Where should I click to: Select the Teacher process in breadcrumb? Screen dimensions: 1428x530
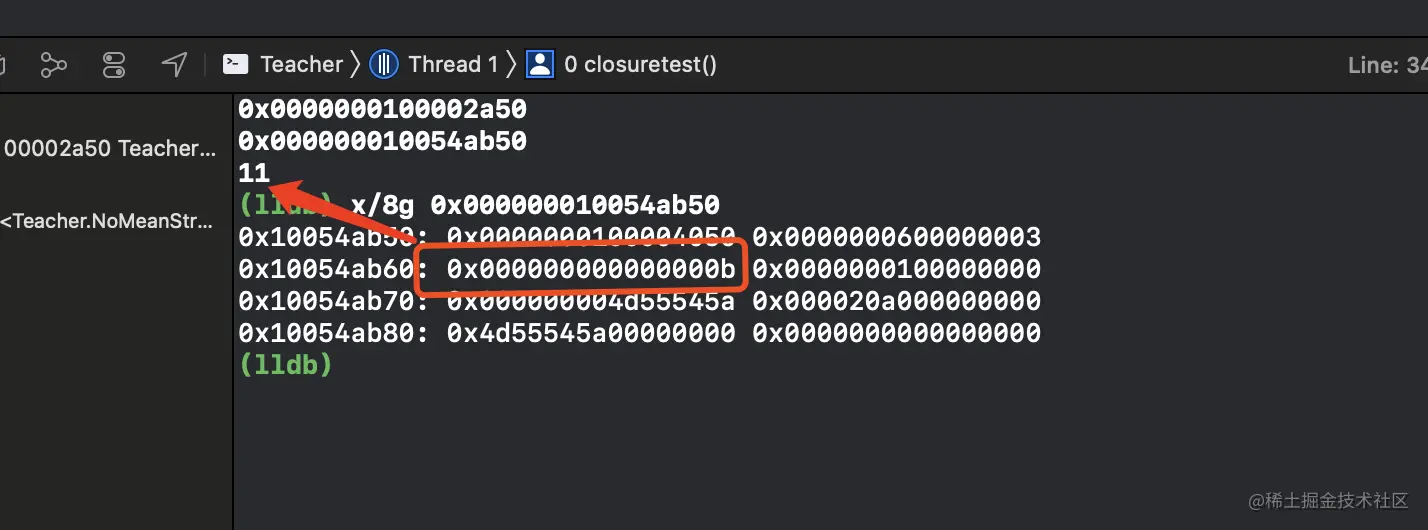point(301,65)
